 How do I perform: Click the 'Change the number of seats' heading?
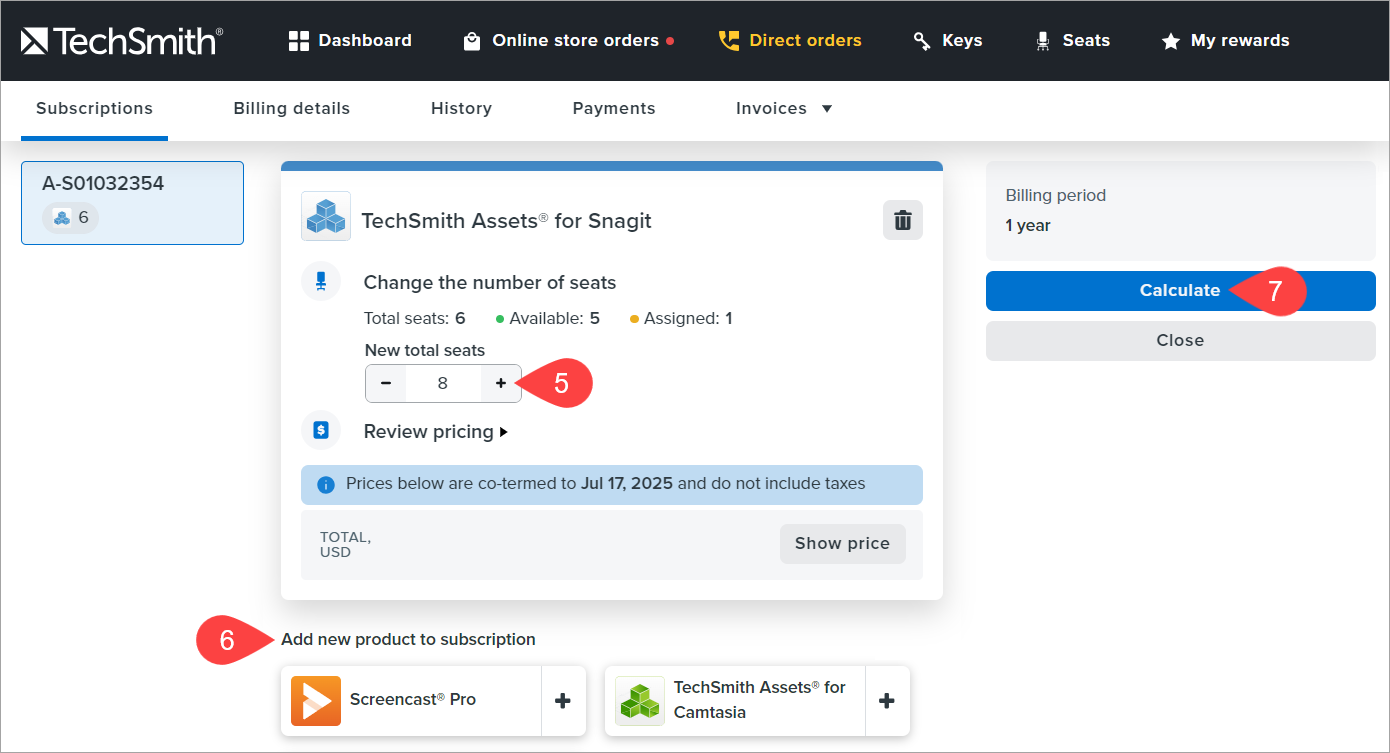point(490,283)
